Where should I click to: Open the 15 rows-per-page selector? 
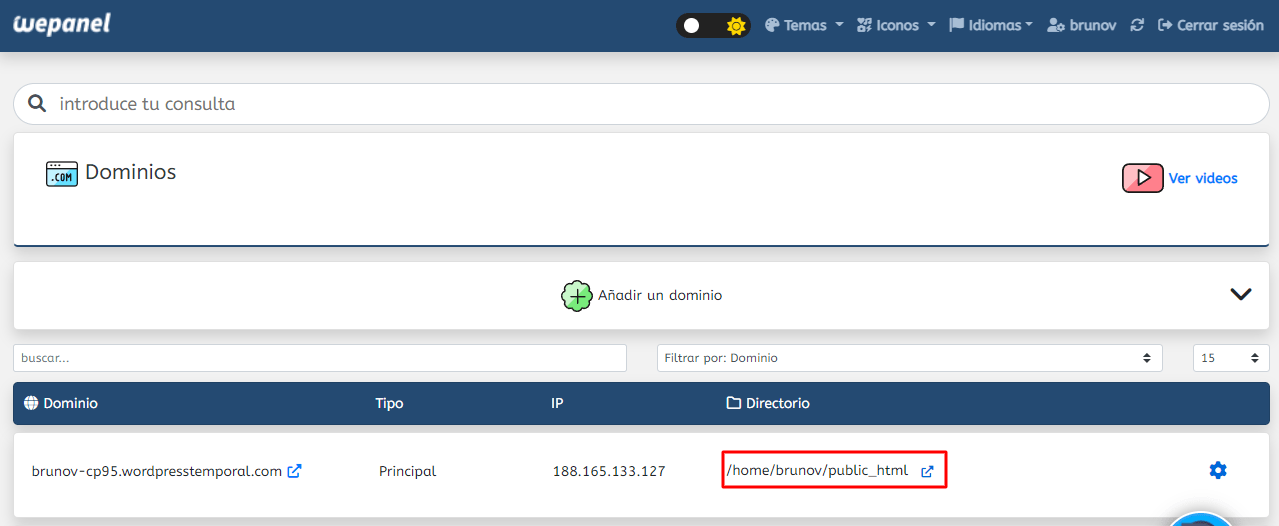pyautogui.click(x=1231, y=358)
